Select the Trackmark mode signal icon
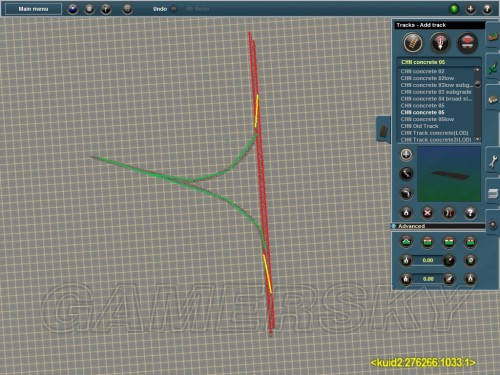This screenshot has width=500, height=375. click(440, 43)
